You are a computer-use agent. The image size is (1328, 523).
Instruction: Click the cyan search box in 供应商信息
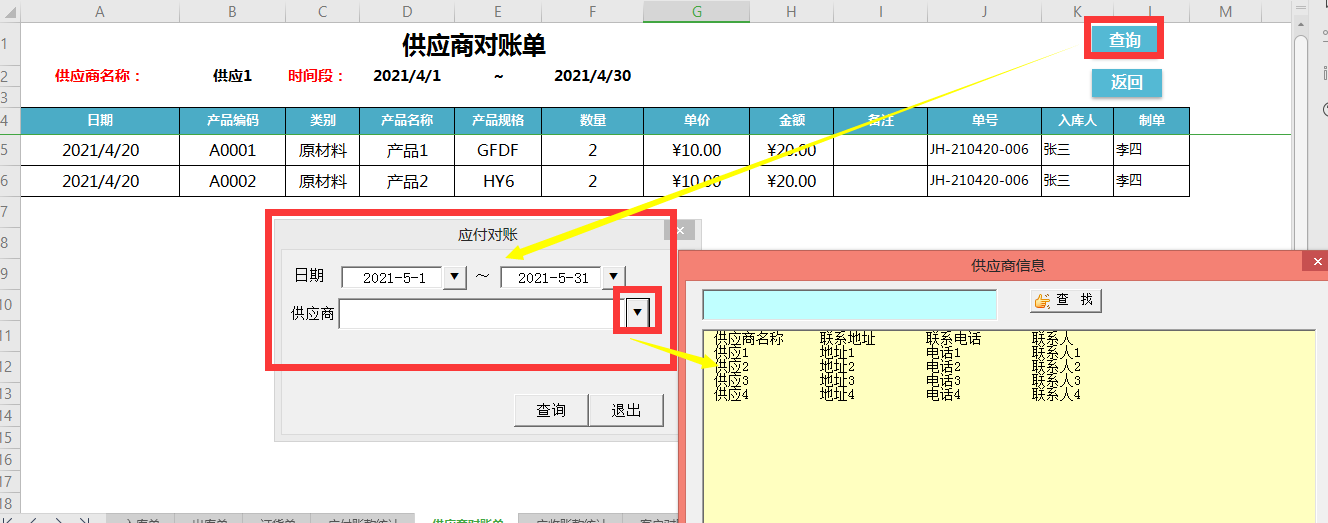tap(850, 305)
